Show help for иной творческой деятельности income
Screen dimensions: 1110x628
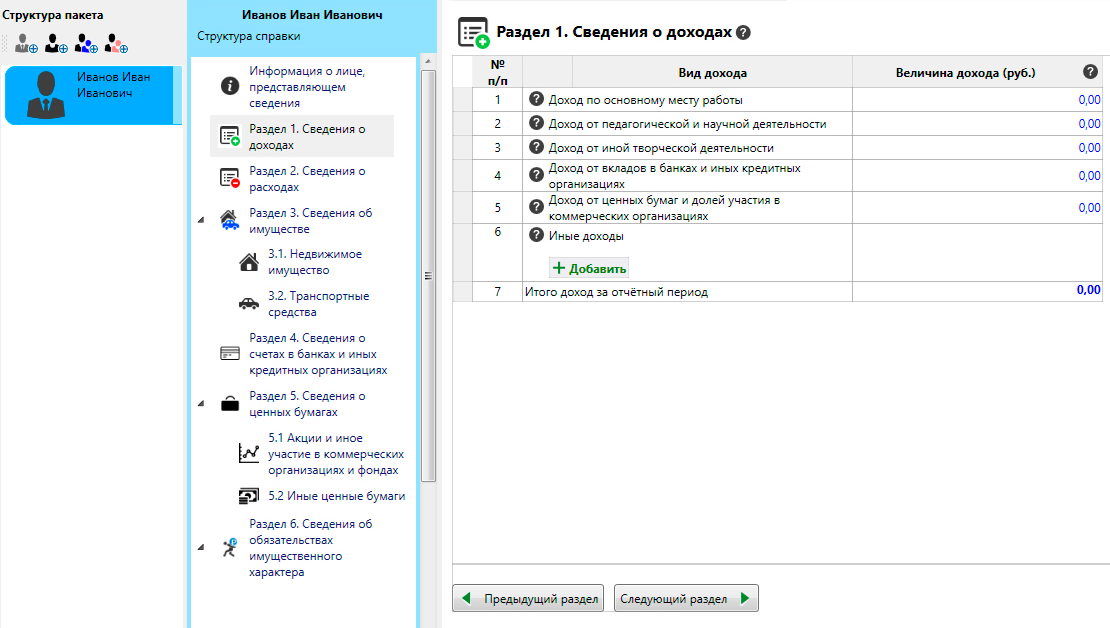tap(536, 147)
